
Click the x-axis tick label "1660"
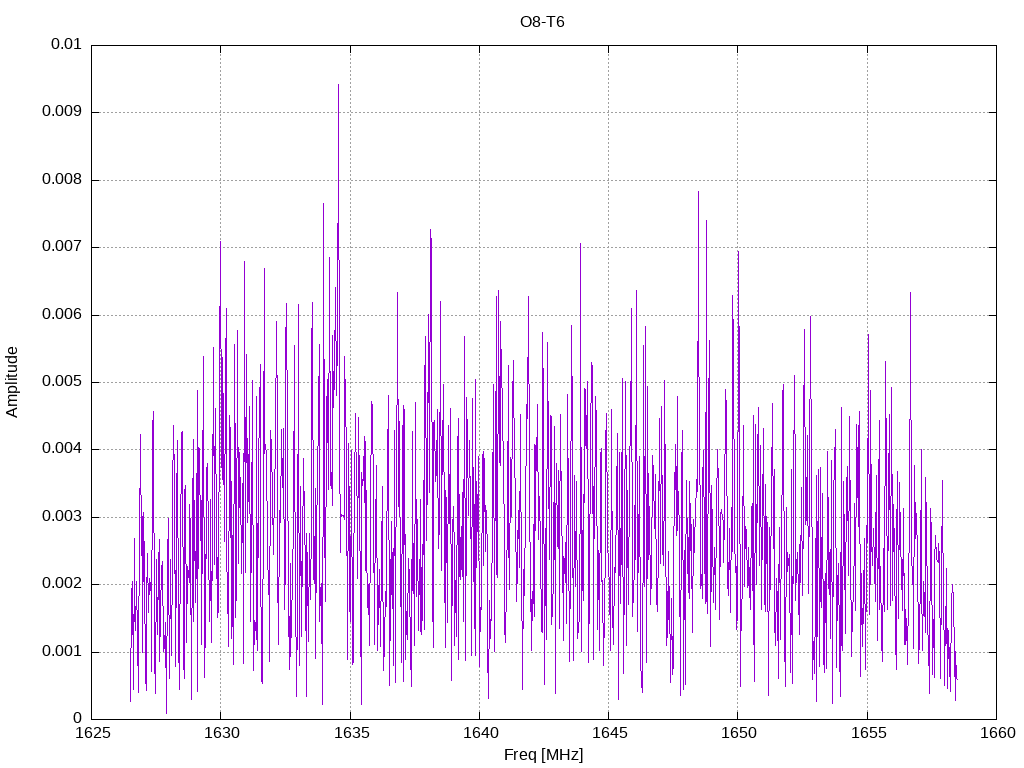[x=997, y=733]
